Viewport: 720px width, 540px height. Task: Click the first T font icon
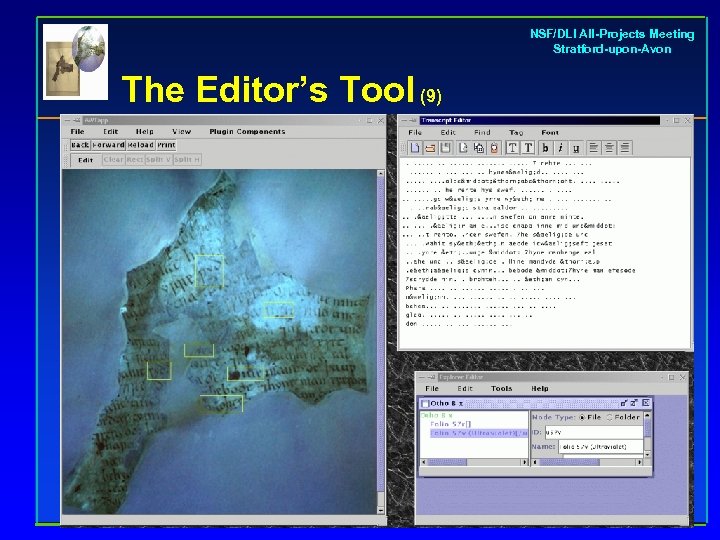coord(512,148)
